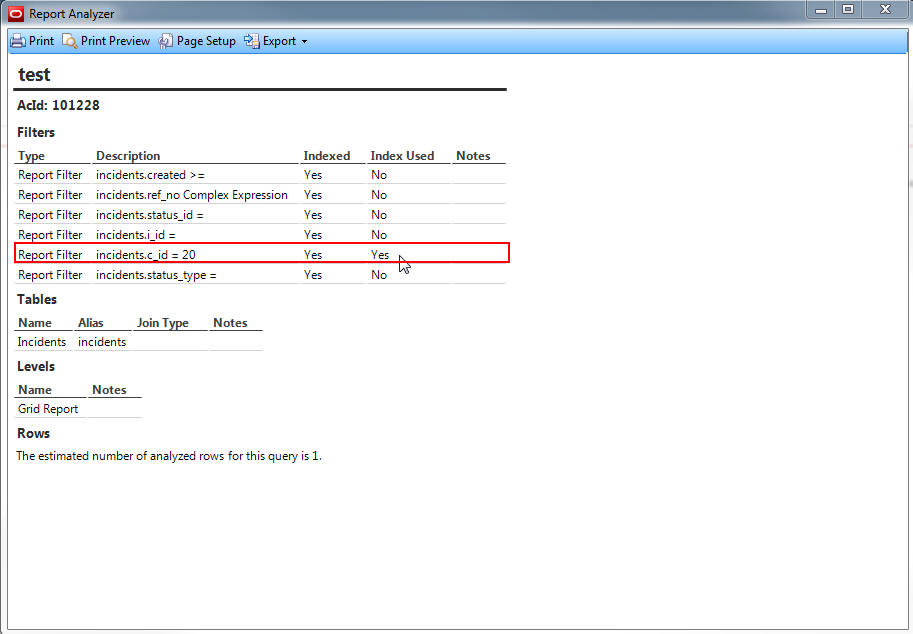Image resolution: width=913 pixels, height=634 pixels.
Task: Click the estimated analyzed rows sentence
Action: 169,456
